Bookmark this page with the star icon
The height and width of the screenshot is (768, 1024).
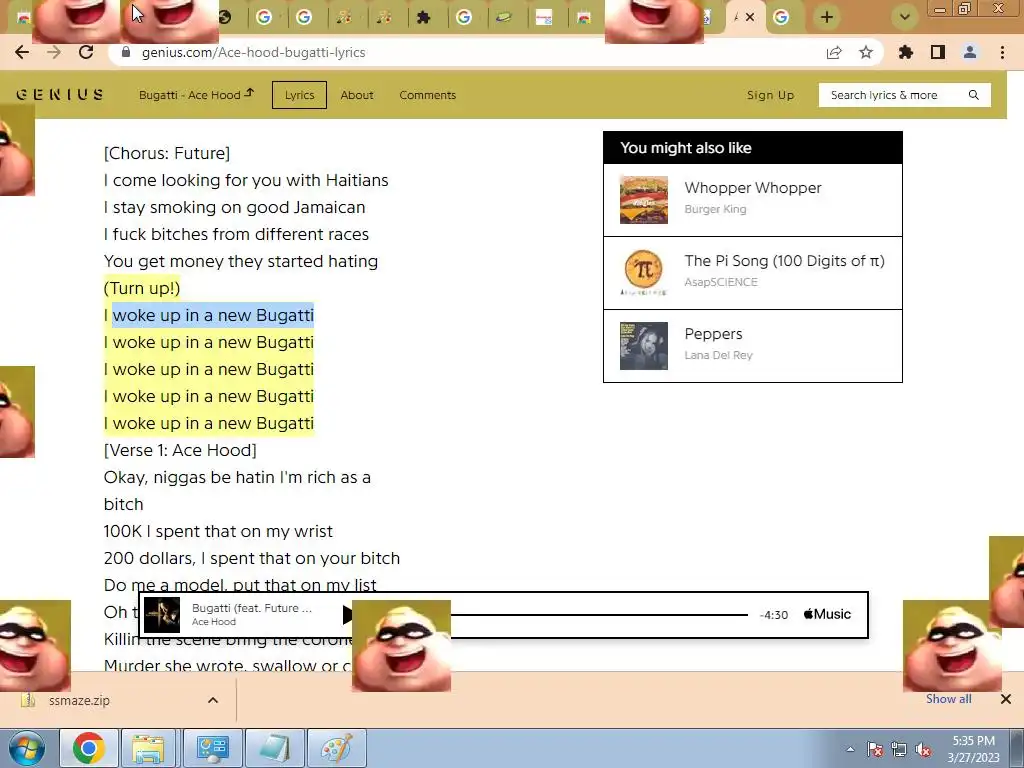[x=866, y=52]
